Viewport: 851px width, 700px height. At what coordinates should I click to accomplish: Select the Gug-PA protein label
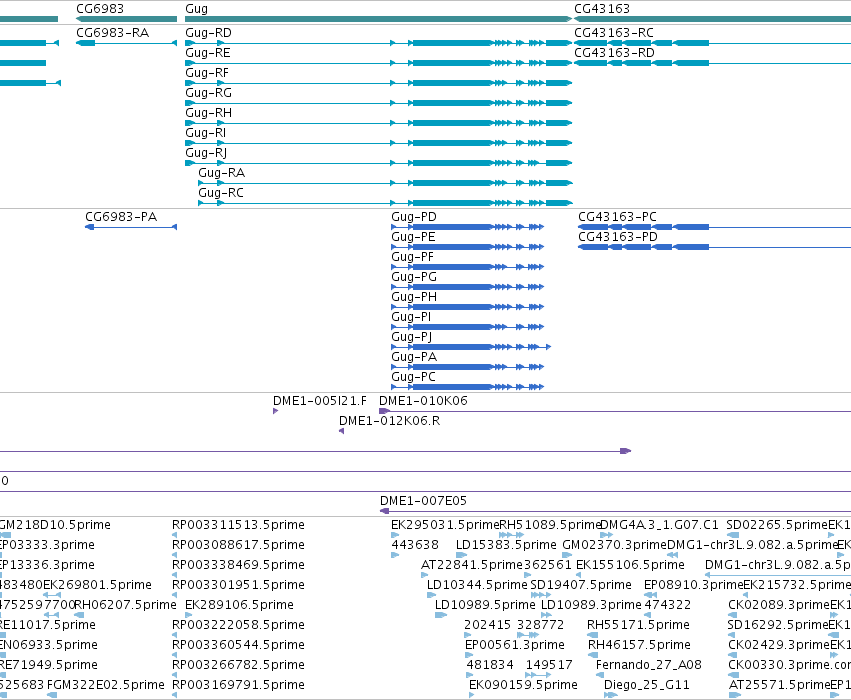click(x=414, y=357)
